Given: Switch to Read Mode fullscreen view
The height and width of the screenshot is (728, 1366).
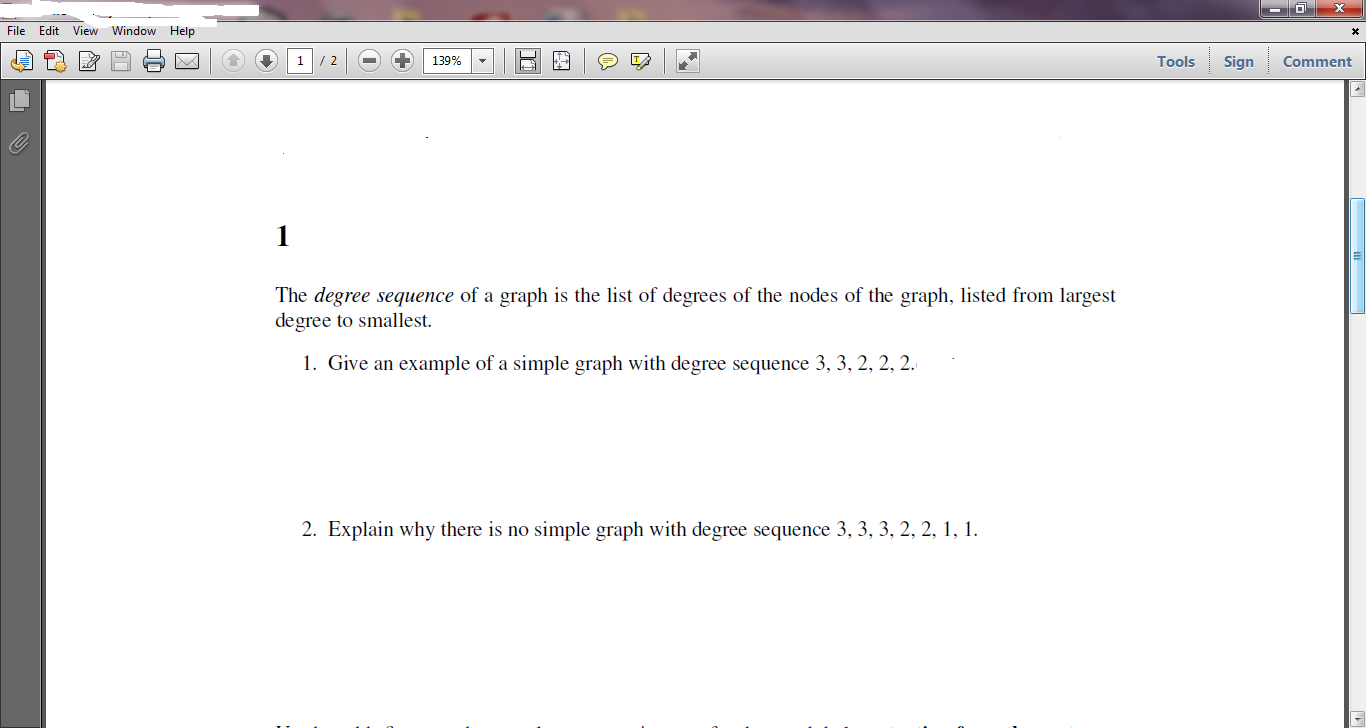Looking at the screenshot, I should point(687,60).
